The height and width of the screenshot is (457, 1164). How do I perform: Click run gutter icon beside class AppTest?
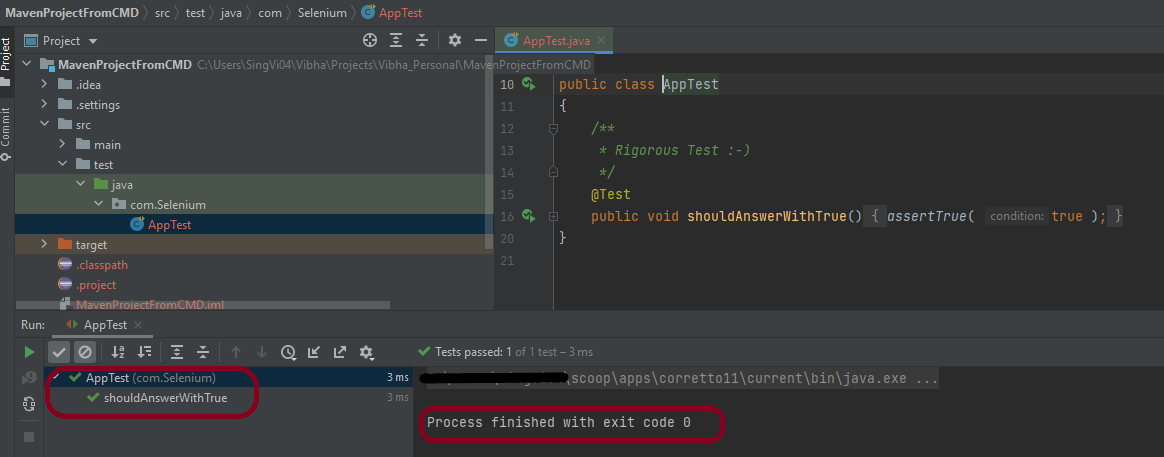click(x=528, y=85)
